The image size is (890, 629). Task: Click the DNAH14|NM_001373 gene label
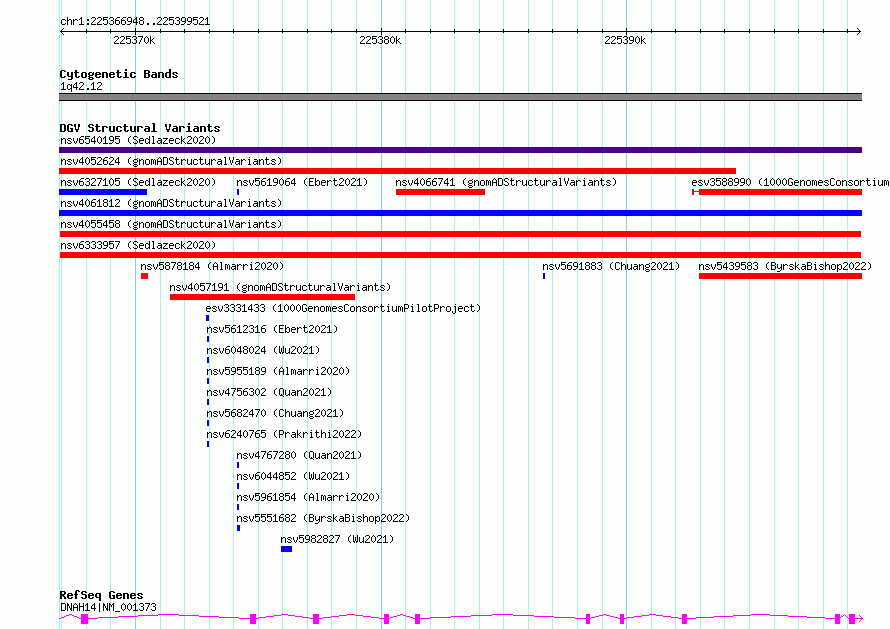click(108, 607)
